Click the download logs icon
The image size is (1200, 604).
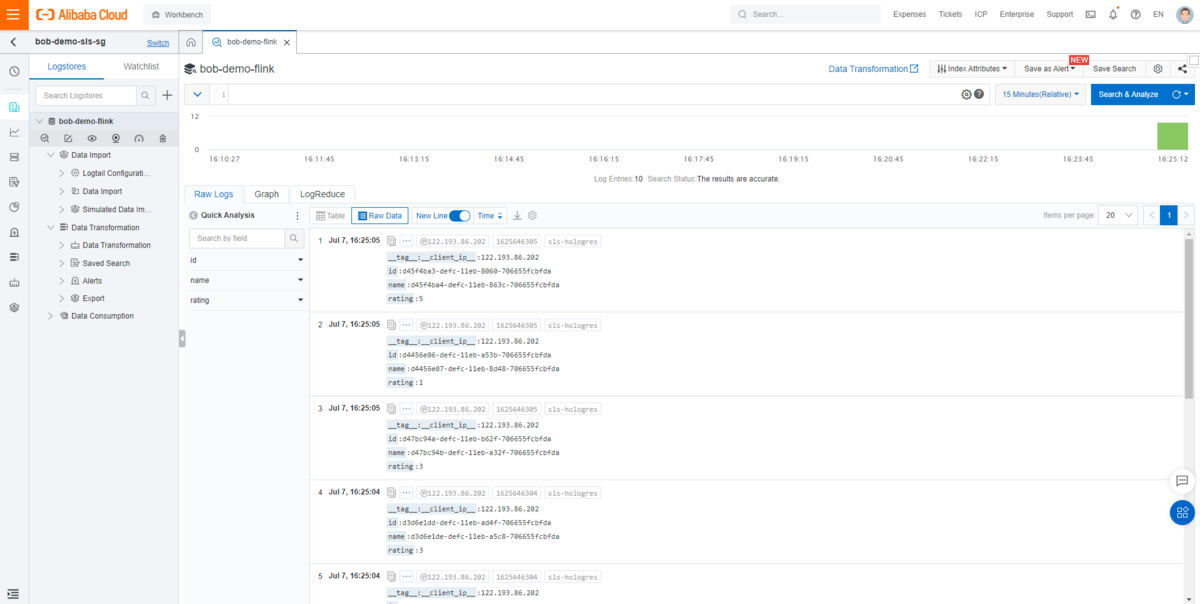(x=517, y=215)
